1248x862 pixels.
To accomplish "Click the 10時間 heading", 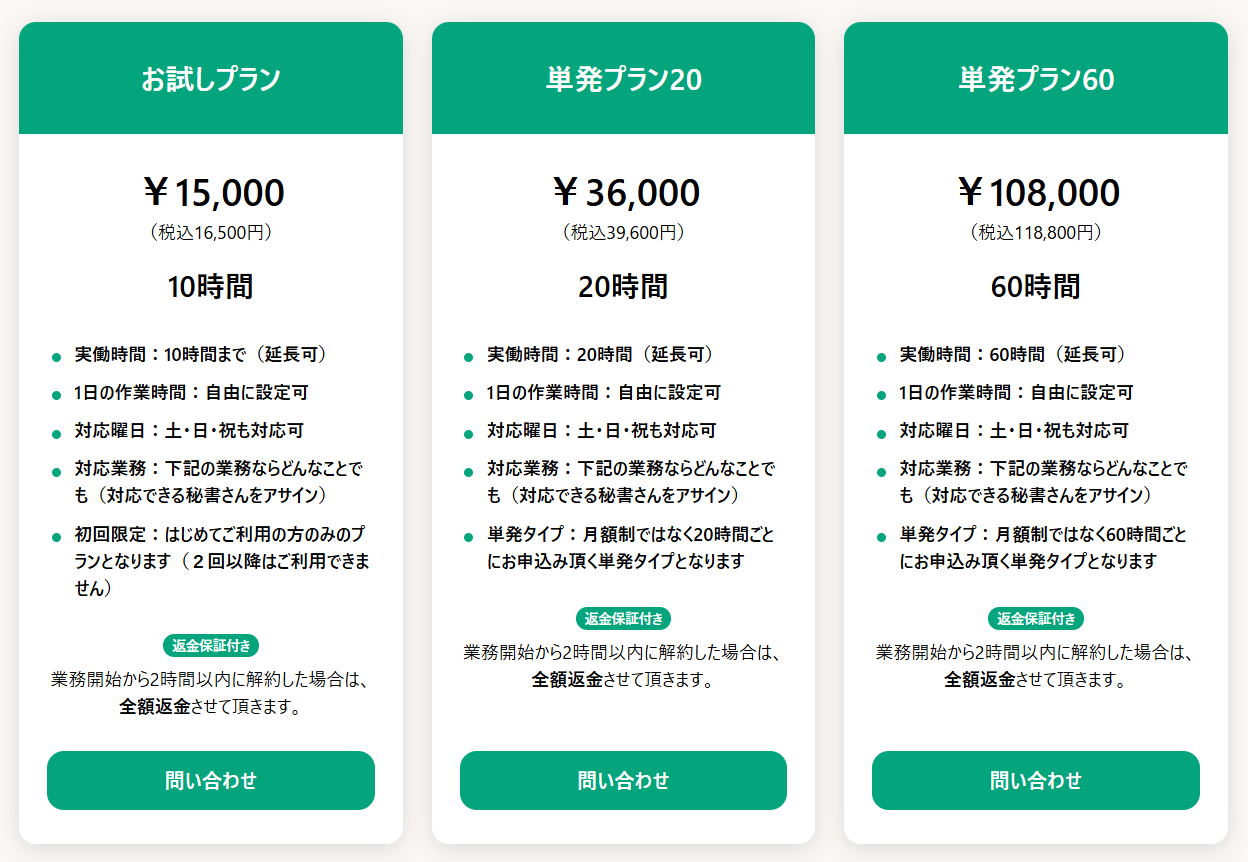I will point(211,287).
